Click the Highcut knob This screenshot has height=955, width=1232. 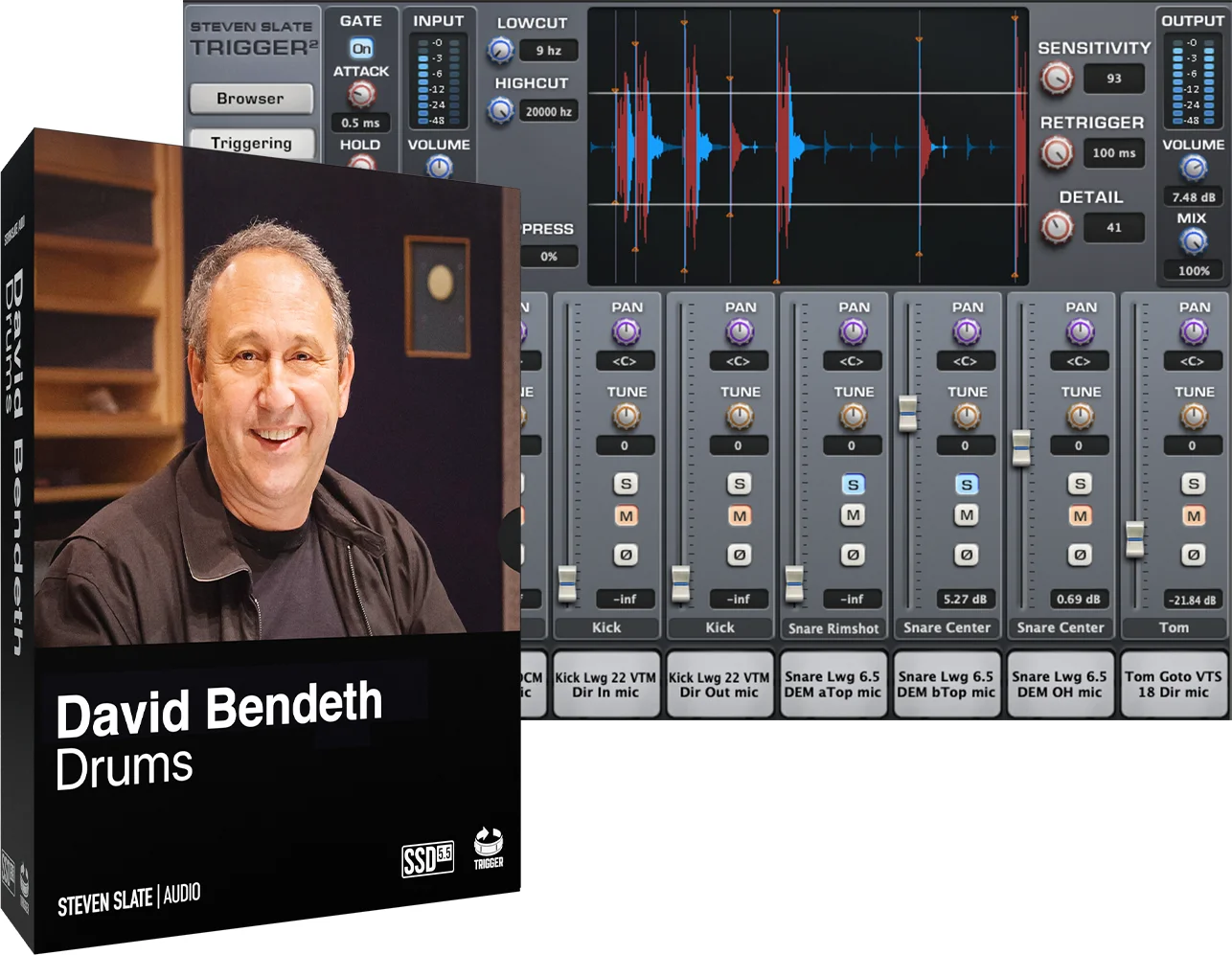tap(501, 111)
